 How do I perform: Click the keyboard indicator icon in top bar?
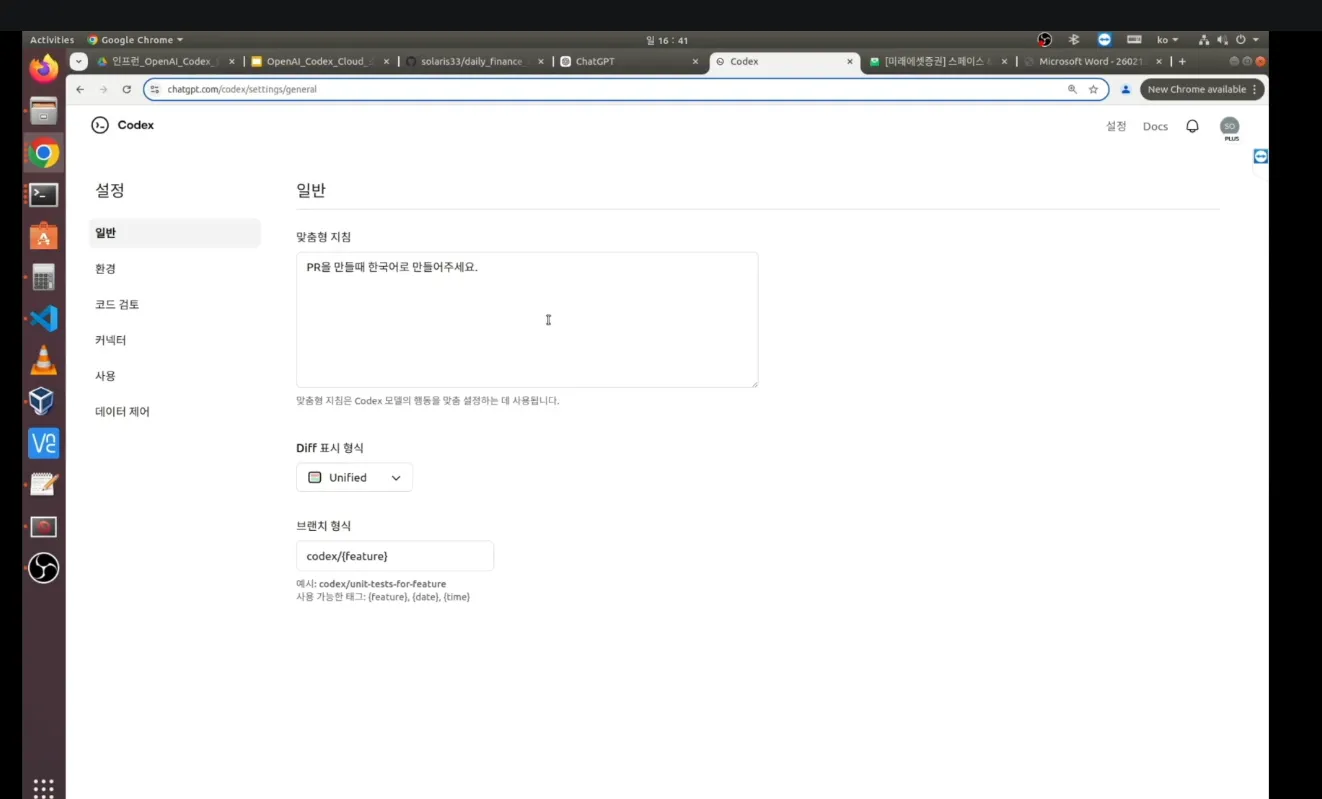1134,40
